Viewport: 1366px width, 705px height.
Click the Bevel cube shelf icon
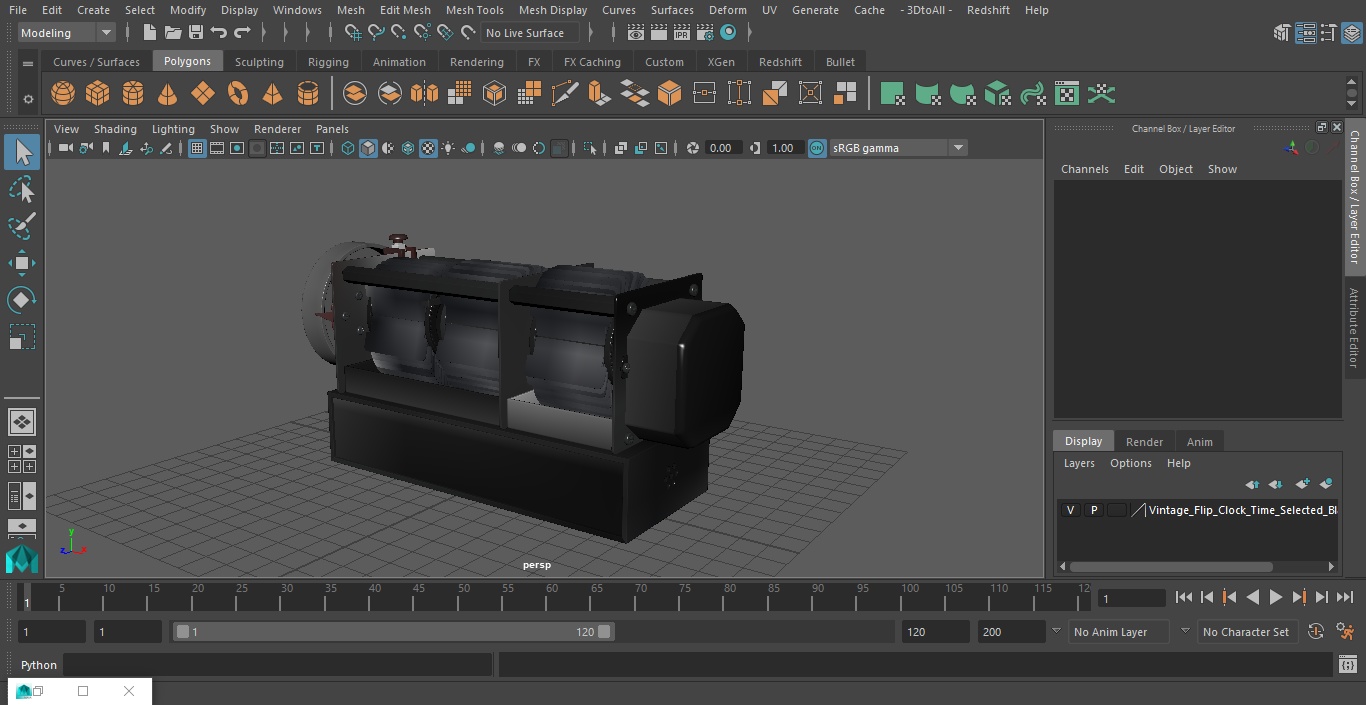pos(670,94)
